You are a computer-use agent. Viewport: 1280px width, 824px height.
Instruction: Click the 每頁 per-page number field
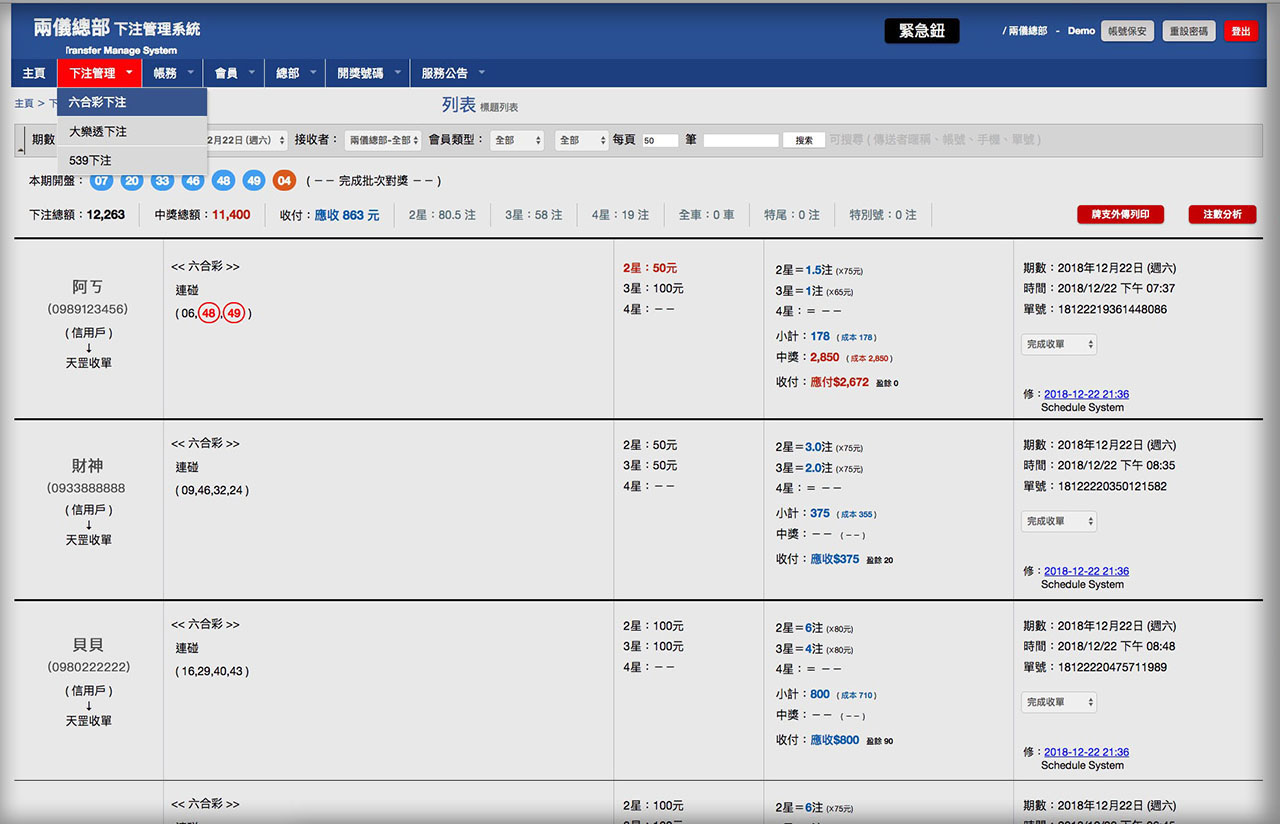[660, 141]
